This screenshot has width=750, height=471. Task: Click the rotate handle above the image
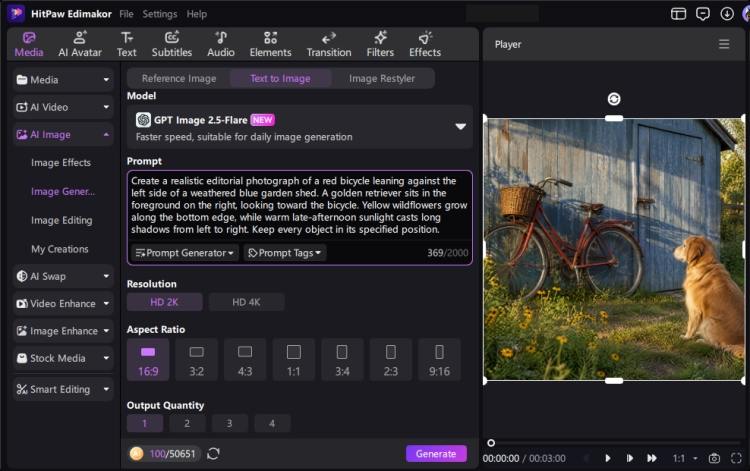(614, 99)
